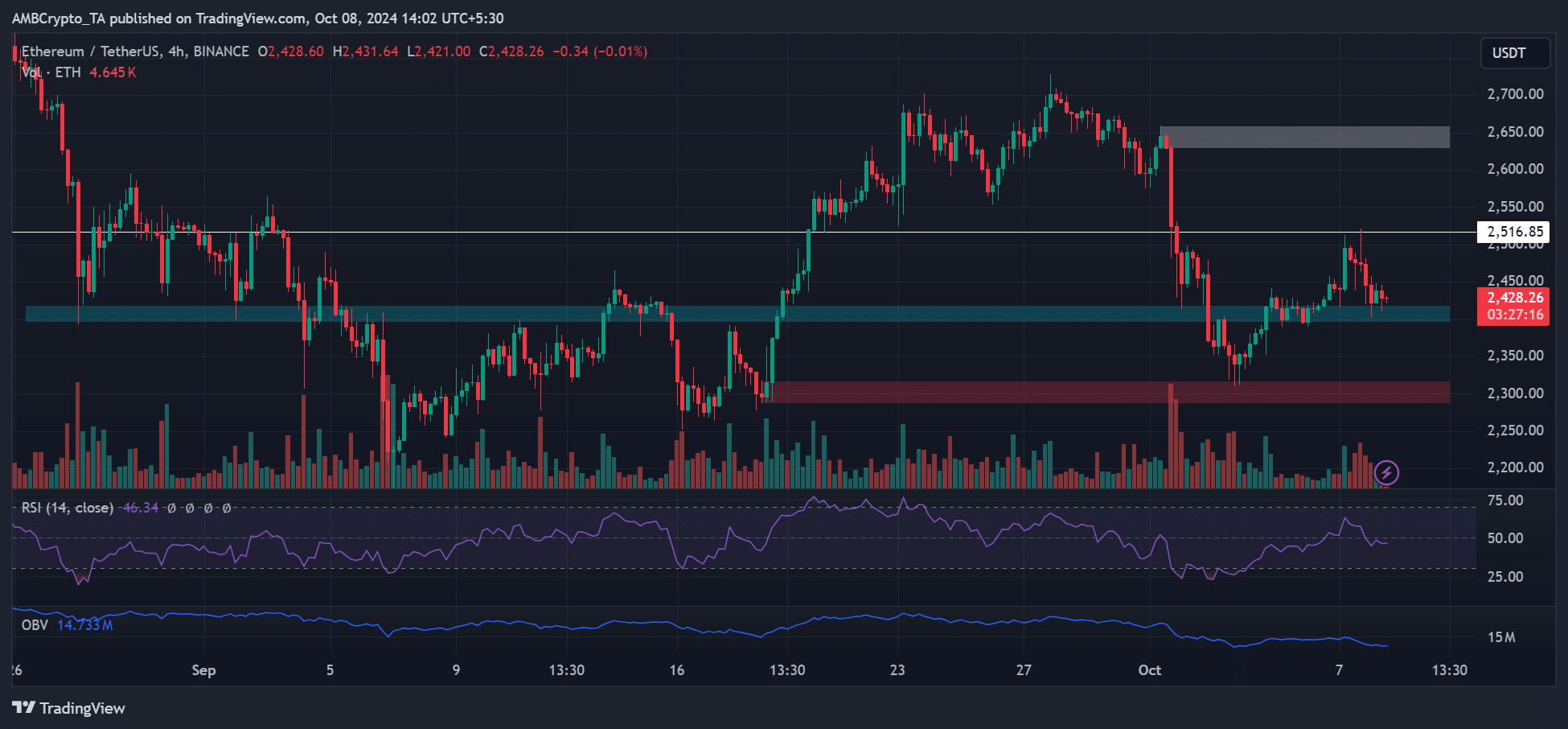The height and width of the screenshot is (729, 1568).
Task: Click the 27 date label on time axis
Action: (1024, 670)
